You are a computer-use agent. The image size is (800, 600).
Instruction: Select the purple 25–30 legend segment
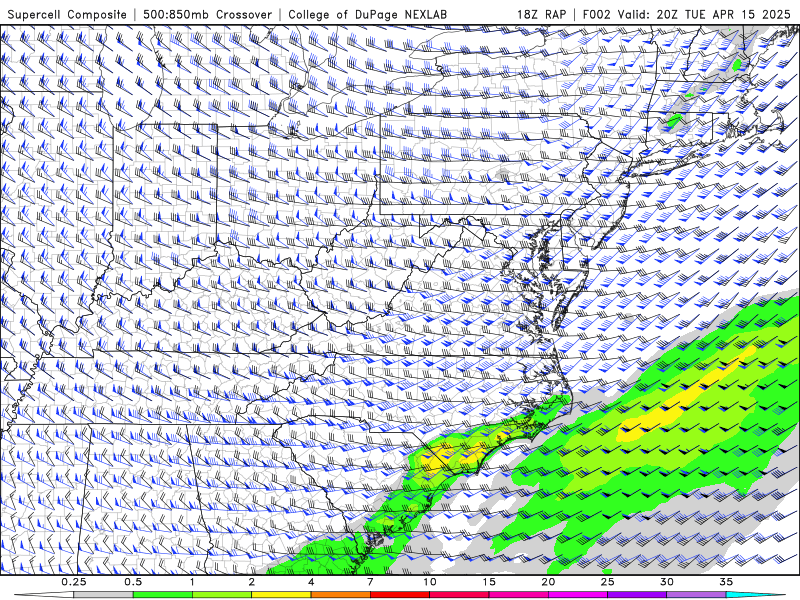(x=637, y=595)
